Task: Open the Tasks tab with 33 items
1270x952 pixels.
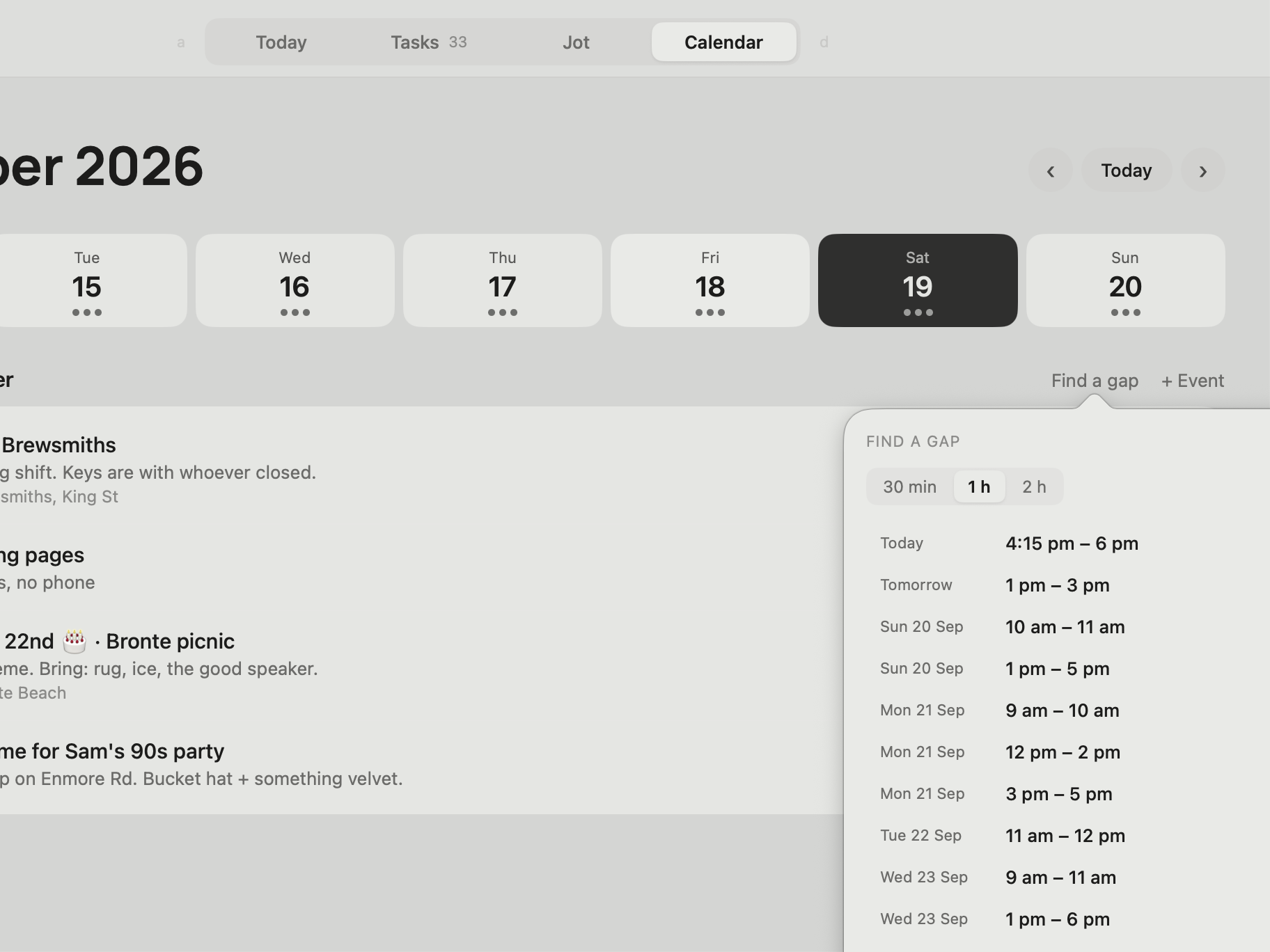Action: [x=428, y=42]
